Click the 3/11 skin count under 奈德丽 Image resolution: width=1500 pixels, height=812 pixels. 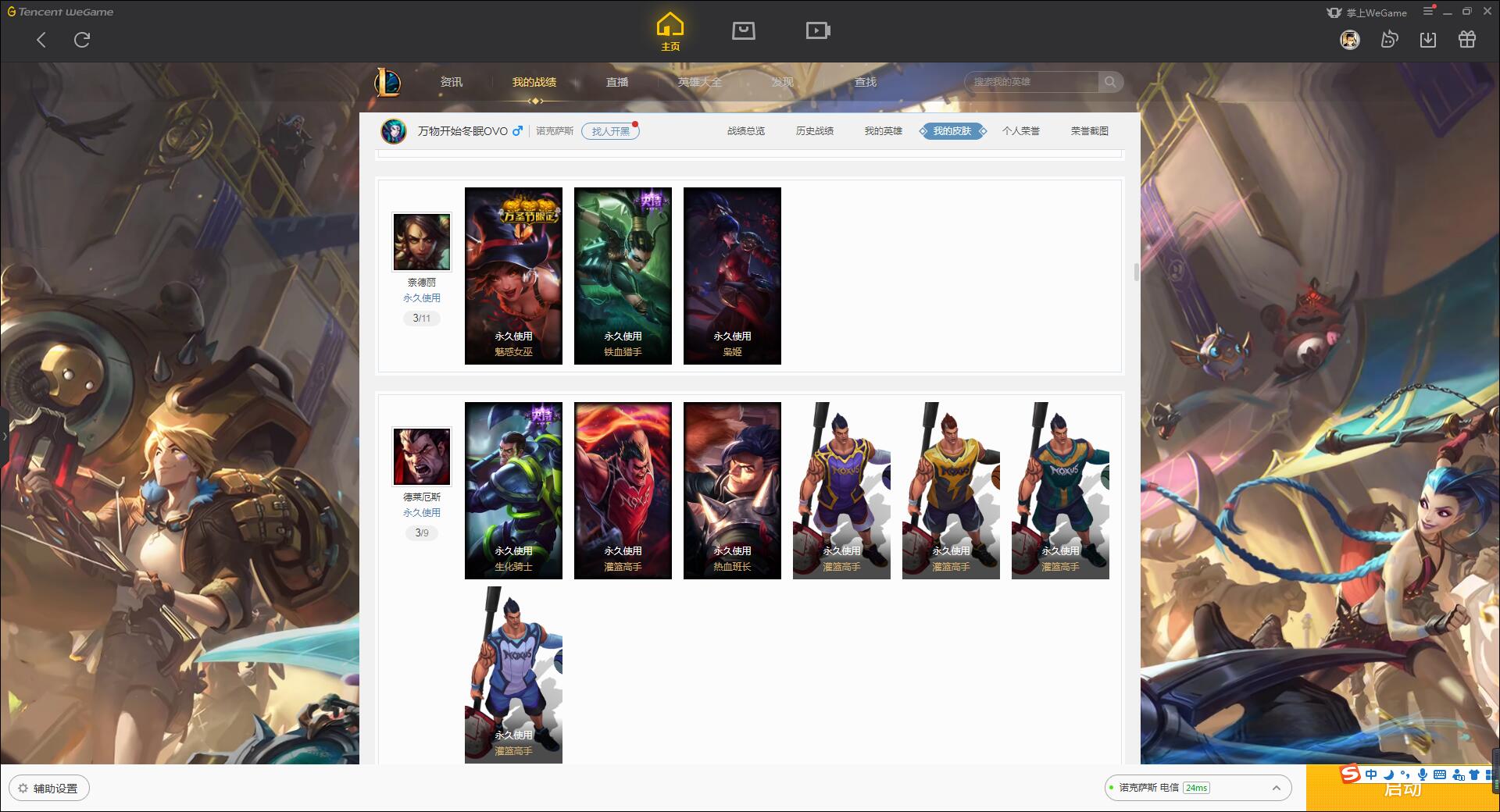coord(422,319)
